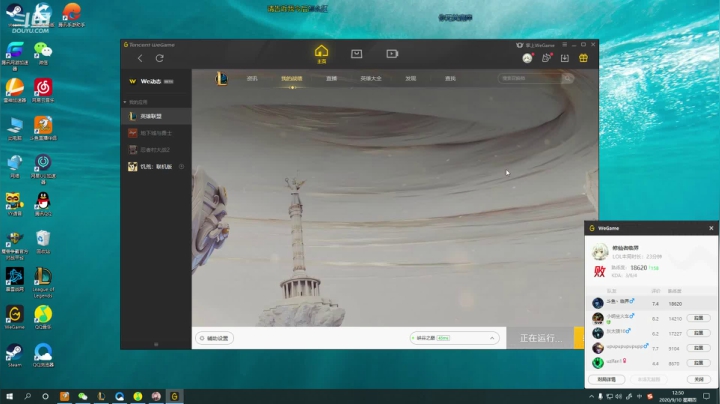Show hidden system tray icons
The image size is (720, 404).
[591, 396]
